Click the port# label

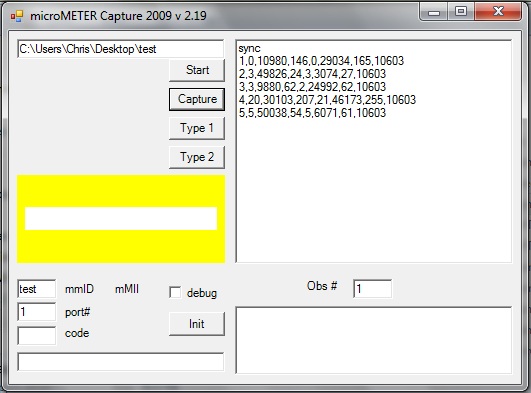78,312
